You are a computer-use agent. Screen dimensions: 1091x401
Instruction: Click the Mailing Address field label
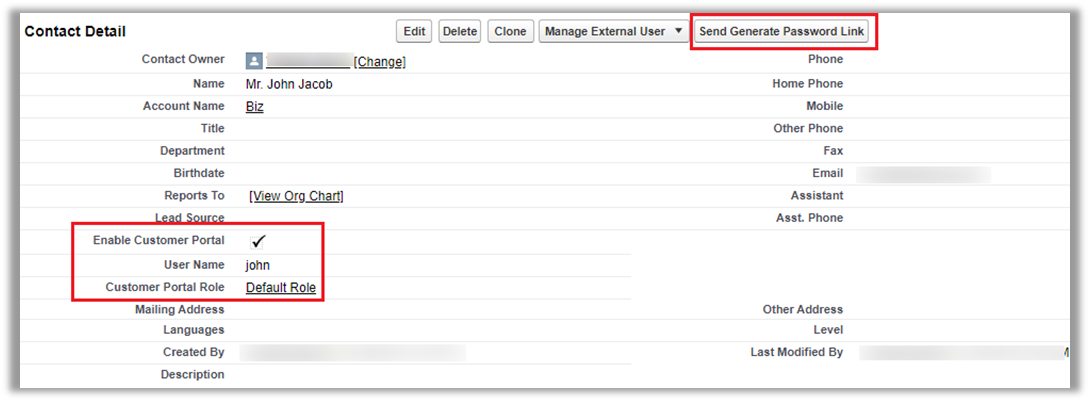180,310
